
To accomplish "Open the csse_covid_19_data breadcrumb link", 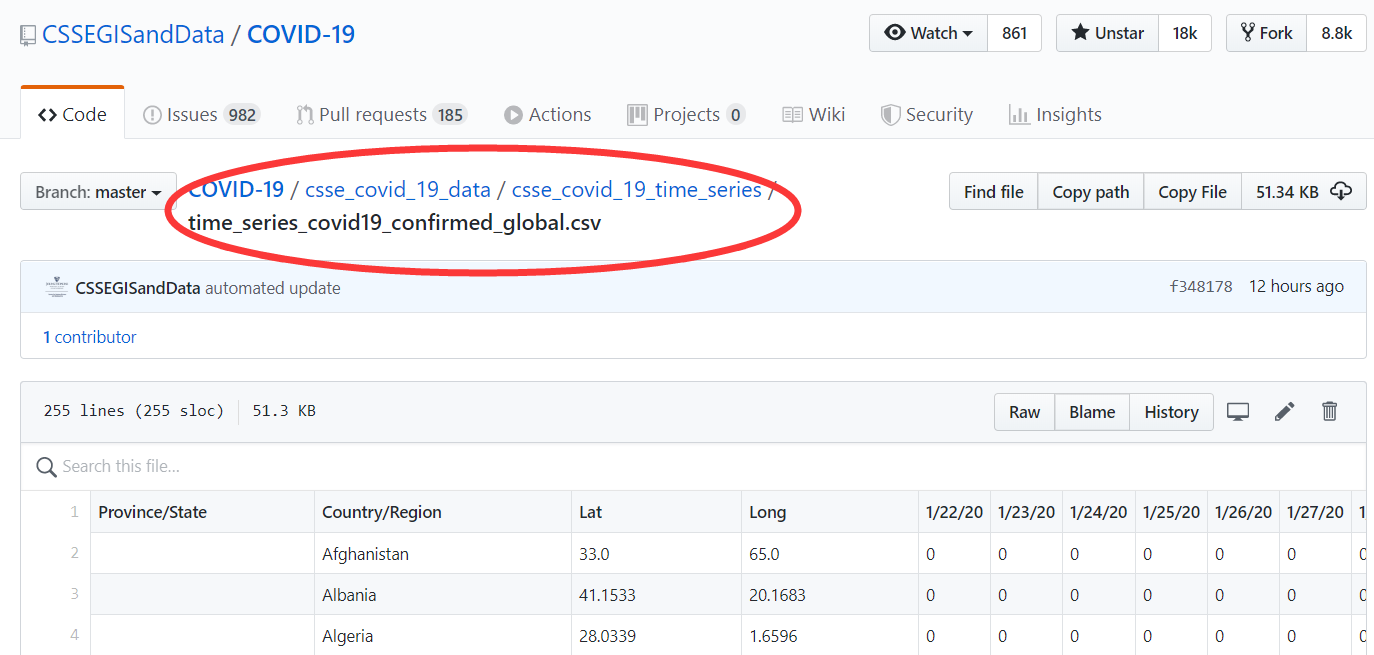I will point(397,189).
